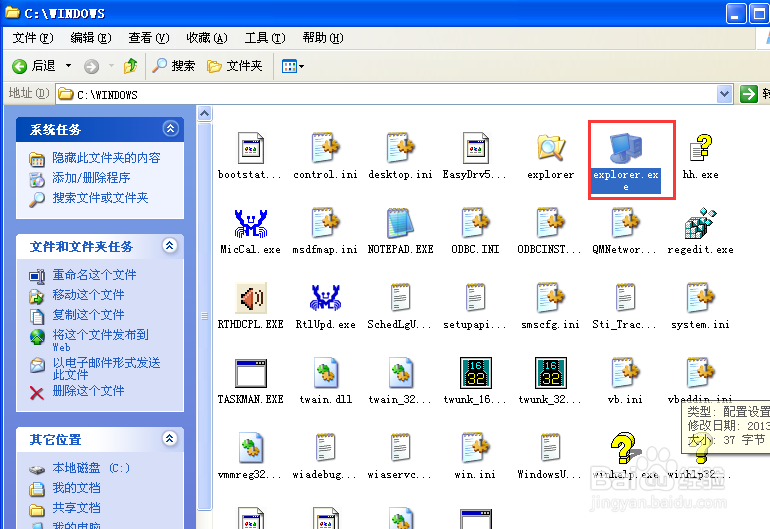Open the back history dropdown arrow
770x529 pixels.
coord(68,66)
